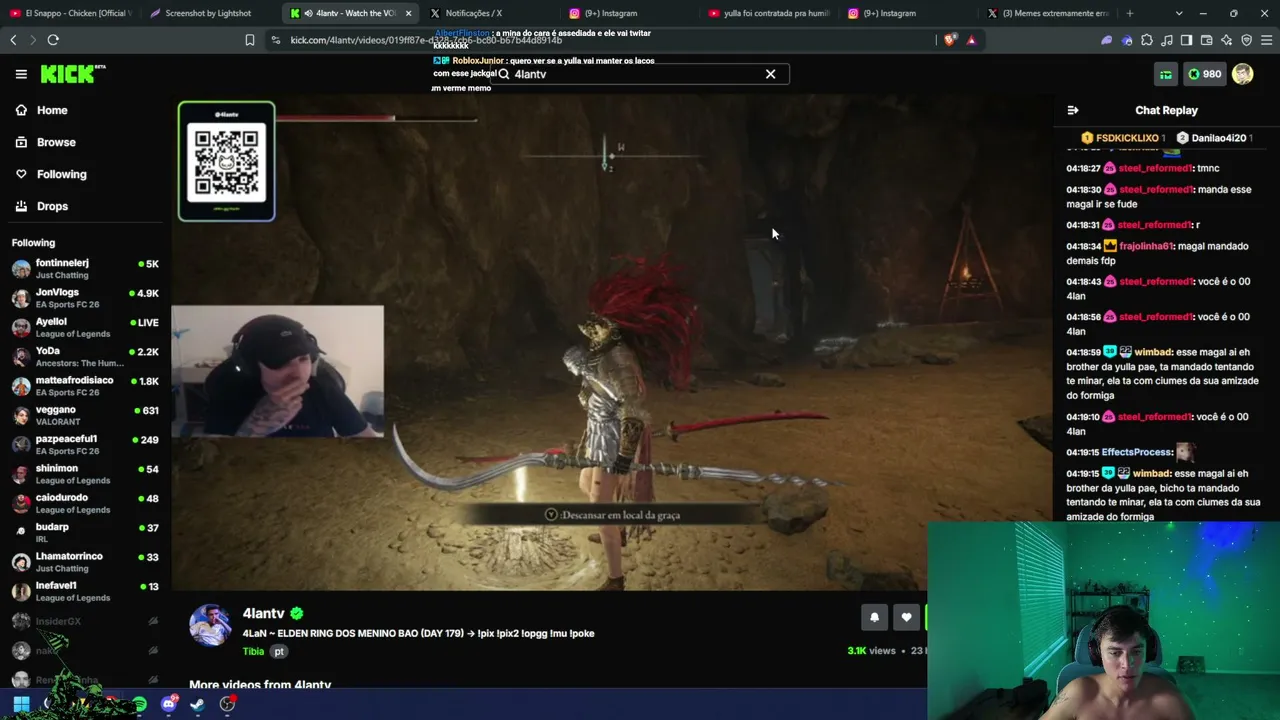Open offline InsiderGX channel

click(85, 621)
